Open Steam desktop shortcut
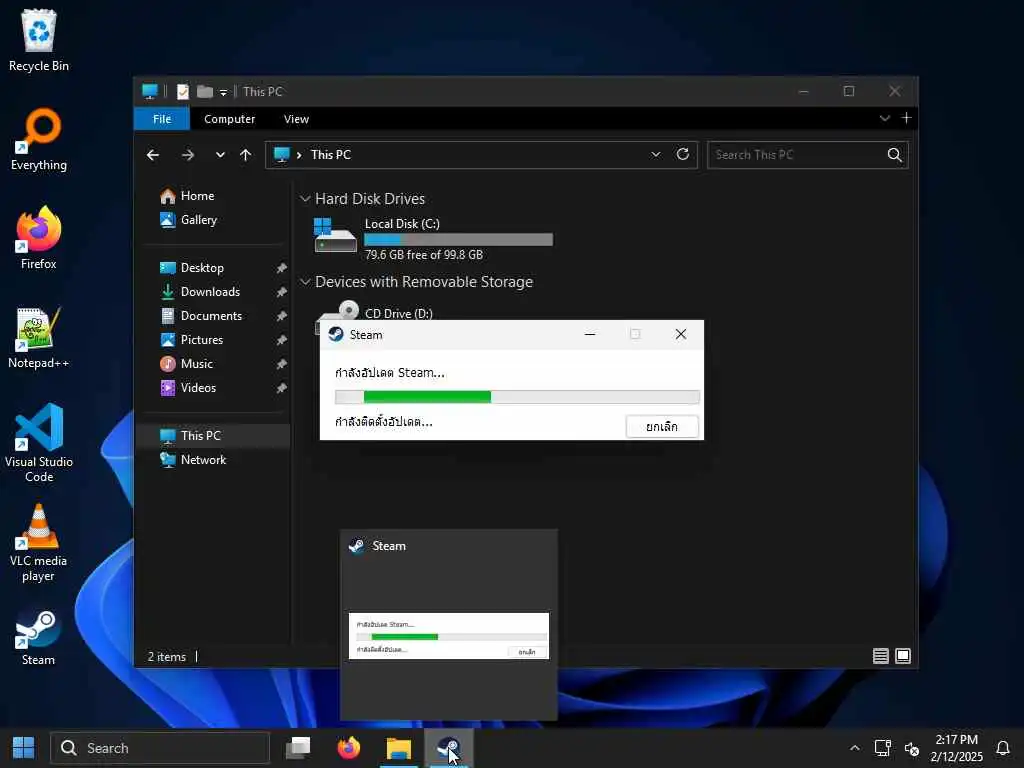Screen dimensions: 1024x768 (39, 637)
